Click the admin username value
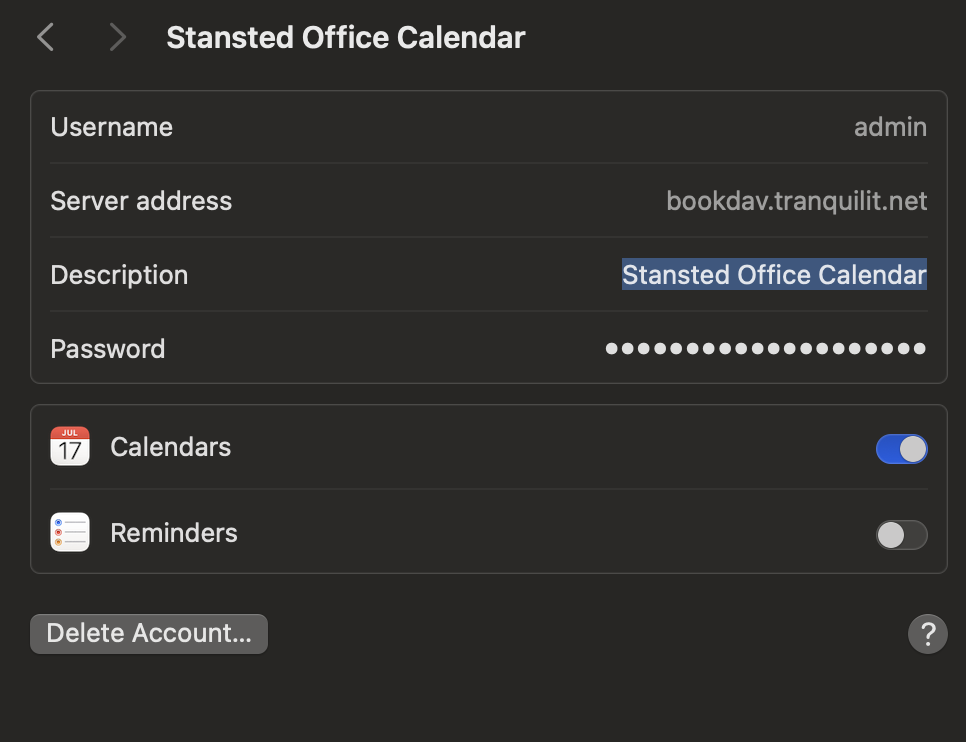966x742 pixels. coord(890,128)
